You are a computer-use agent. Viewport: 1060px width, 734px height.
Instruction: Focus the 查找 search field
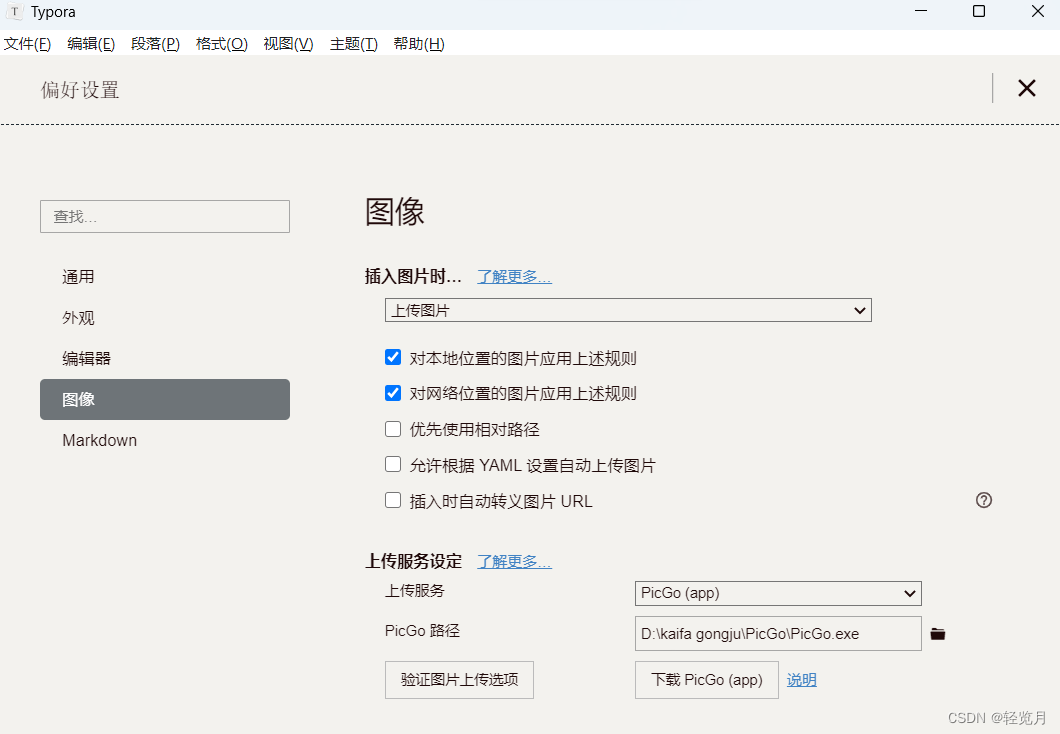pos(165,216)
